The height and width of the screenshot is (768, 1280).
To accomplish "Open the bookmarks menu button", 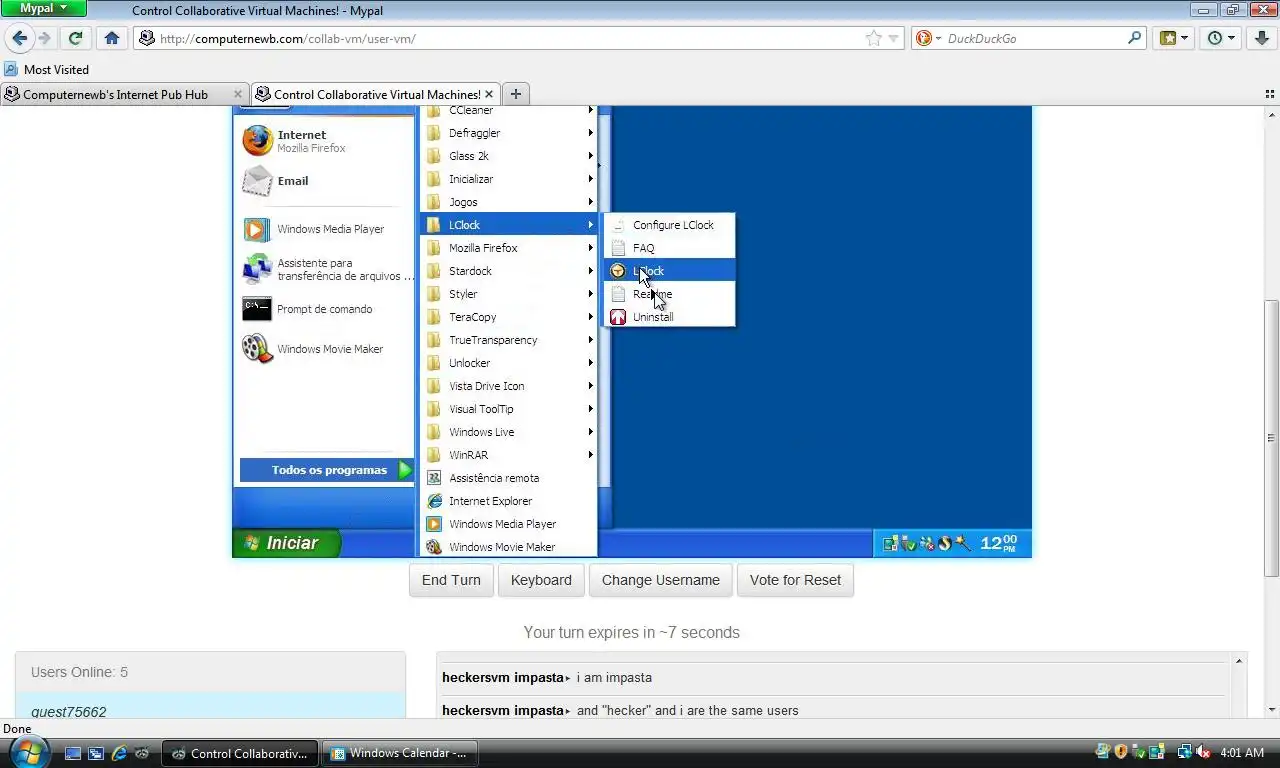I will click(x=1174, y=38).
